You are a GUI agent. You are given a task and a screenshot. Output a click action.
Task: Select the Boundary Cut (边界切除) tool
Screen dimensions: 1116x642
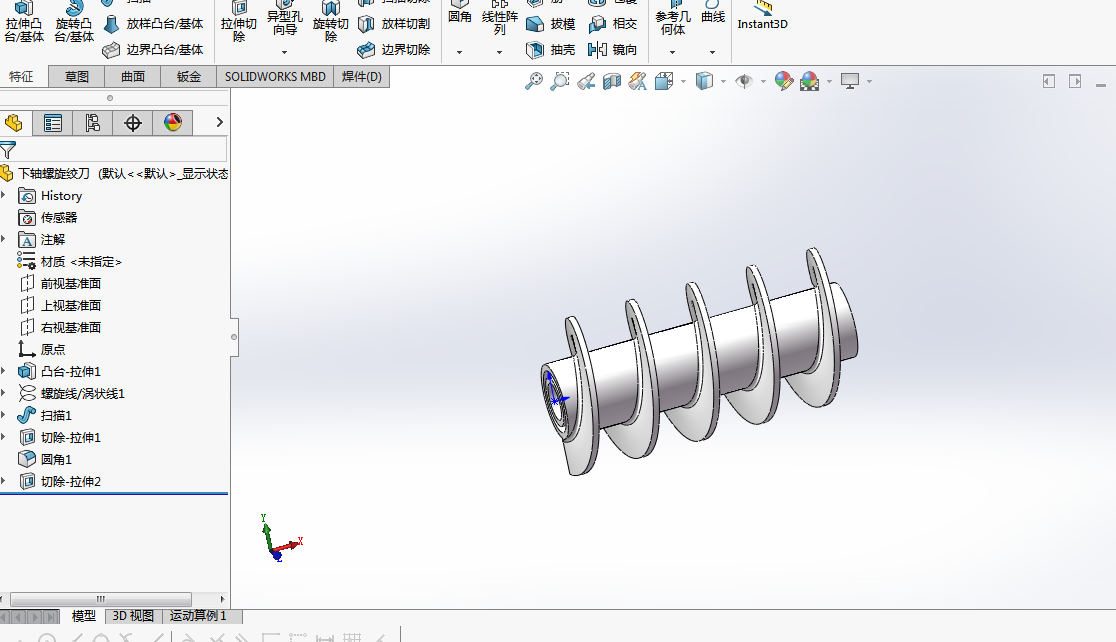coord(394,50)
